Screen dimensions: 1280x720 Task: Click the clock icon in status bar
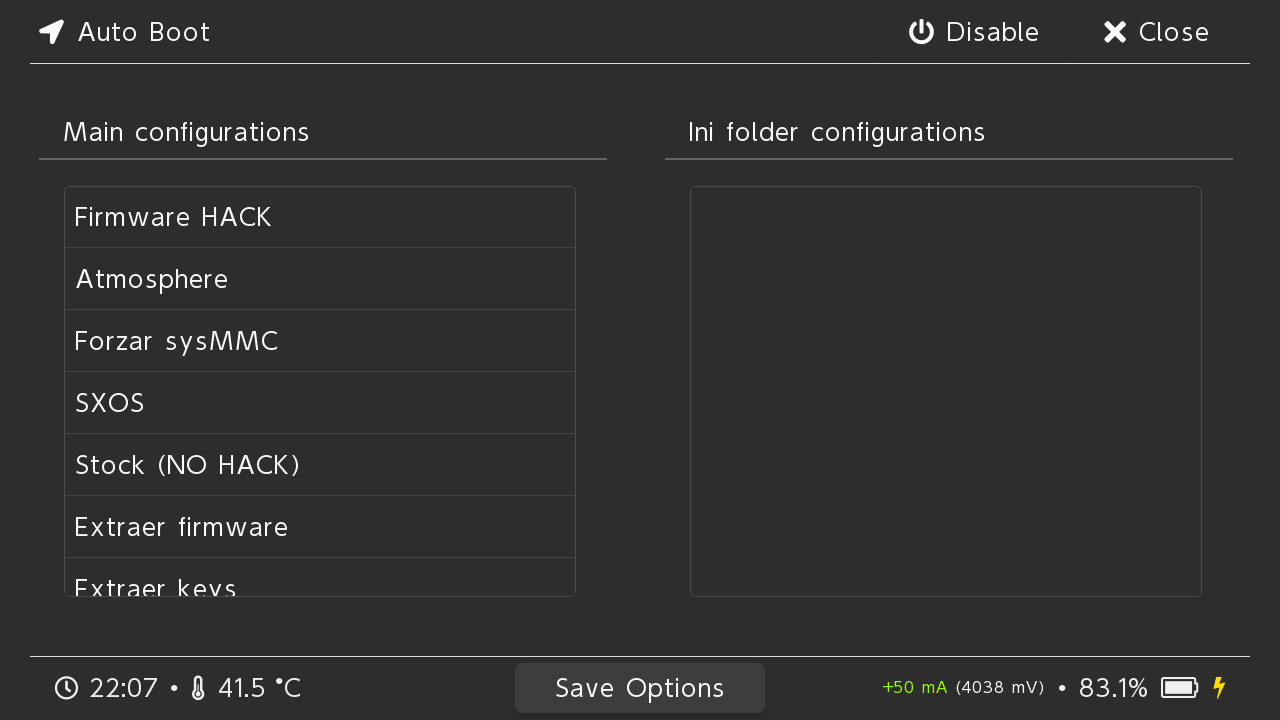pos(66,688)
